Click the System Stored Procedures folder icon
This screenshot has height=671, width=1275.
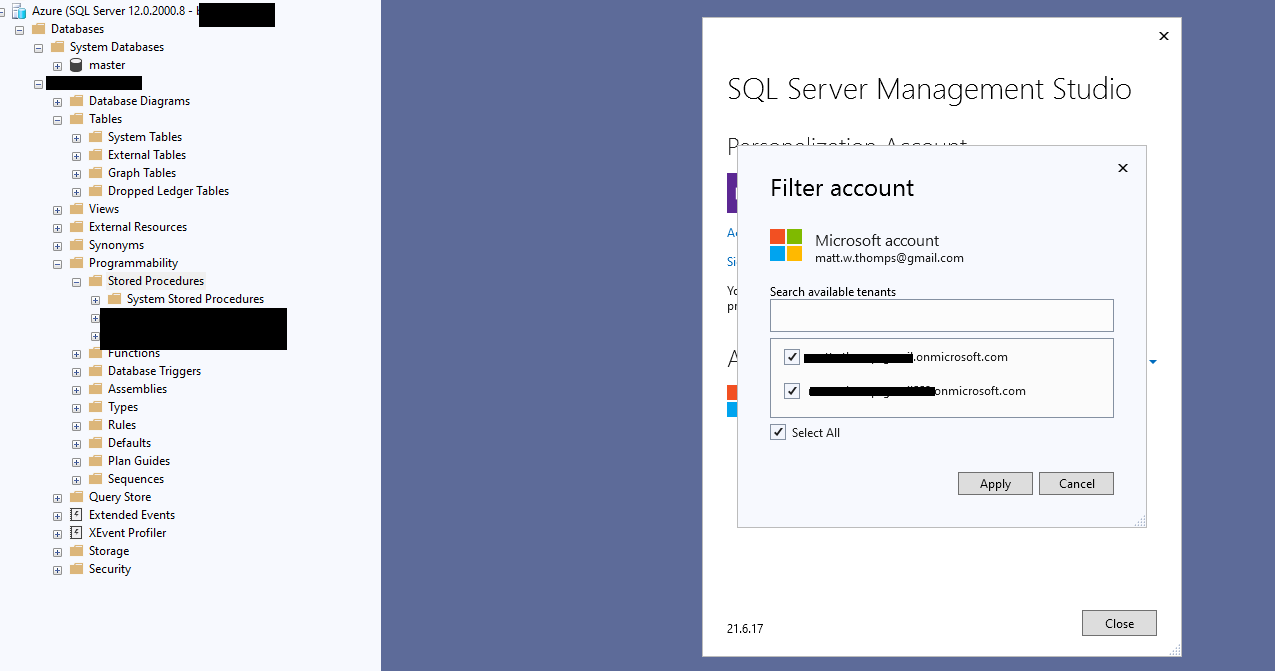(114, 299)
